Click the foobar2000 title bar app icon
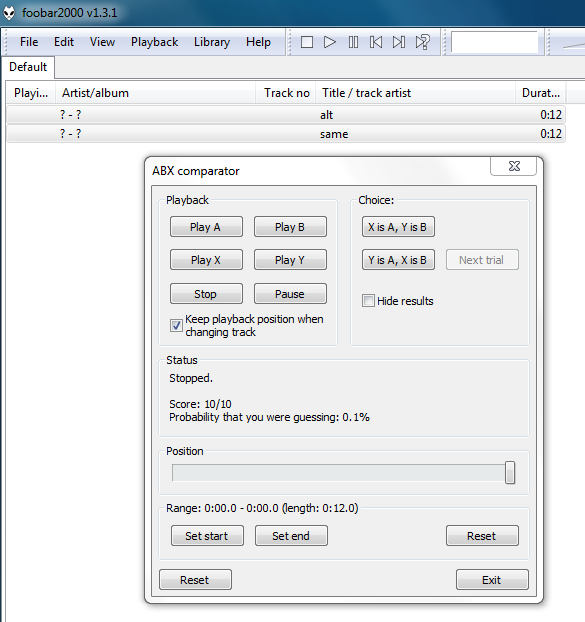This screenshot has width=585, height=622. tap(9, 13)
